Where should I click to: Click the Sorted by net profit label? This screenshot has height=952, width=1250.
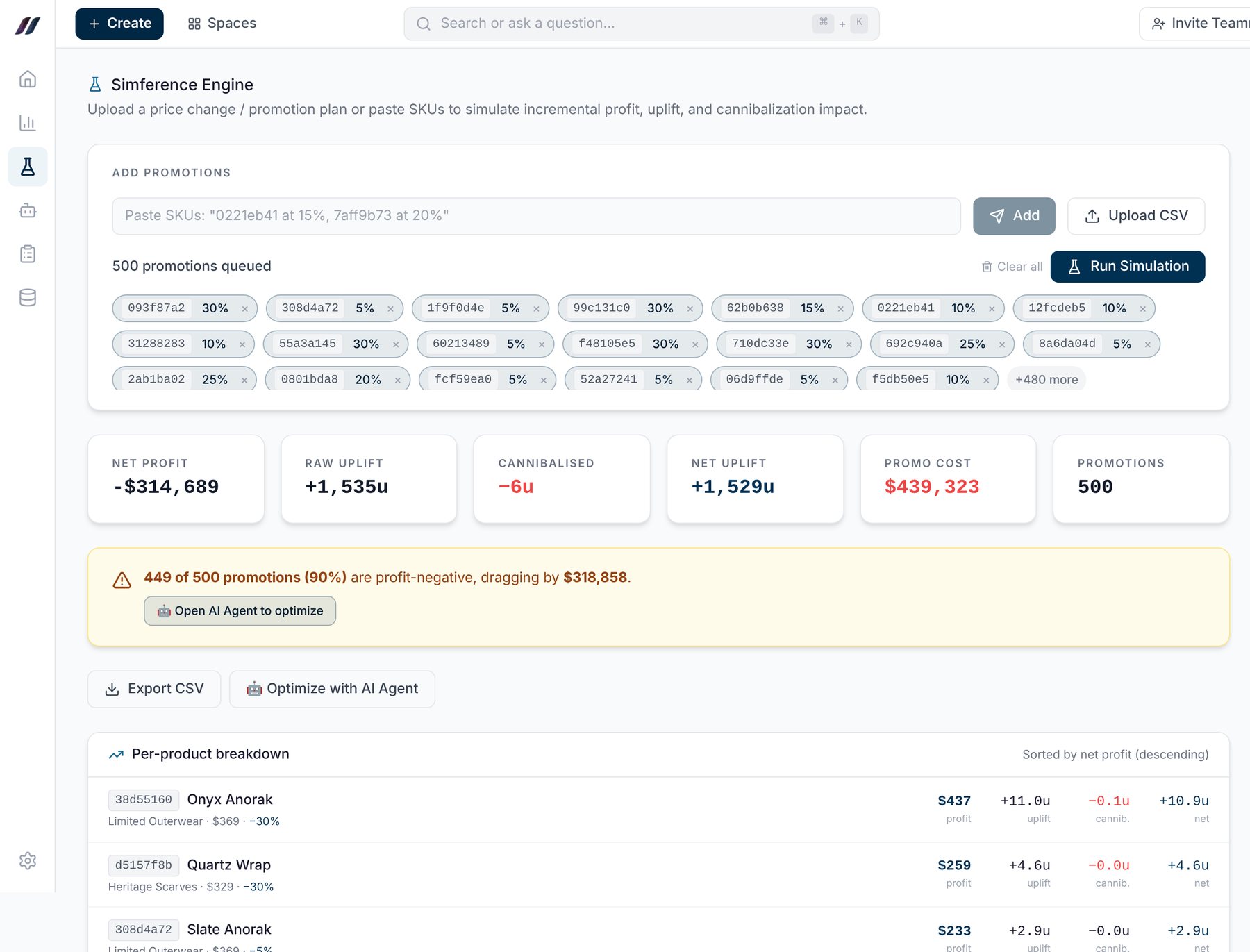click(x=1115, y=755)
